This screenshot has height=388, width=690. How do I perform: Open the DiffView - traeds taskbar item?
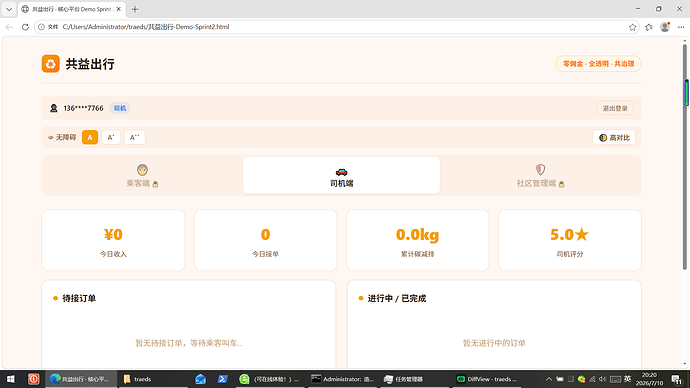tap(487, 379)
